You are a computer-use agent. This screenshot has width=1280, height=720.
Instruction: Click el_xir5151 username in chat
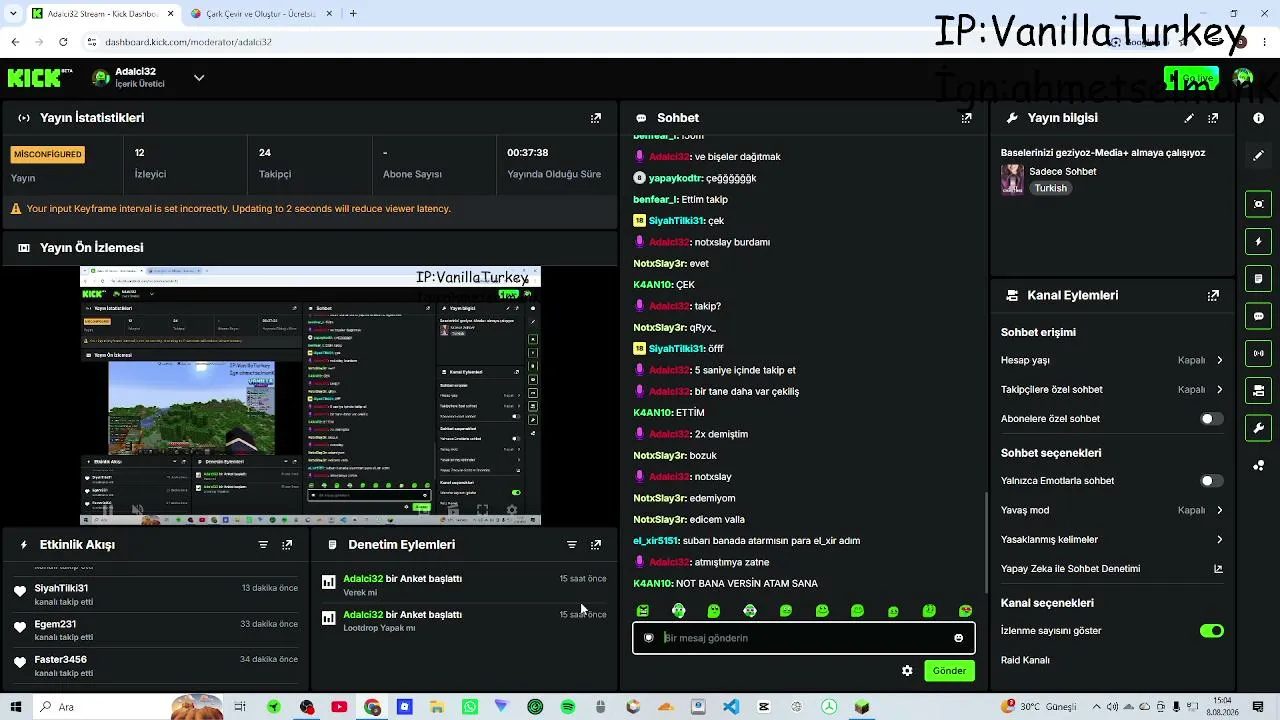656,541
